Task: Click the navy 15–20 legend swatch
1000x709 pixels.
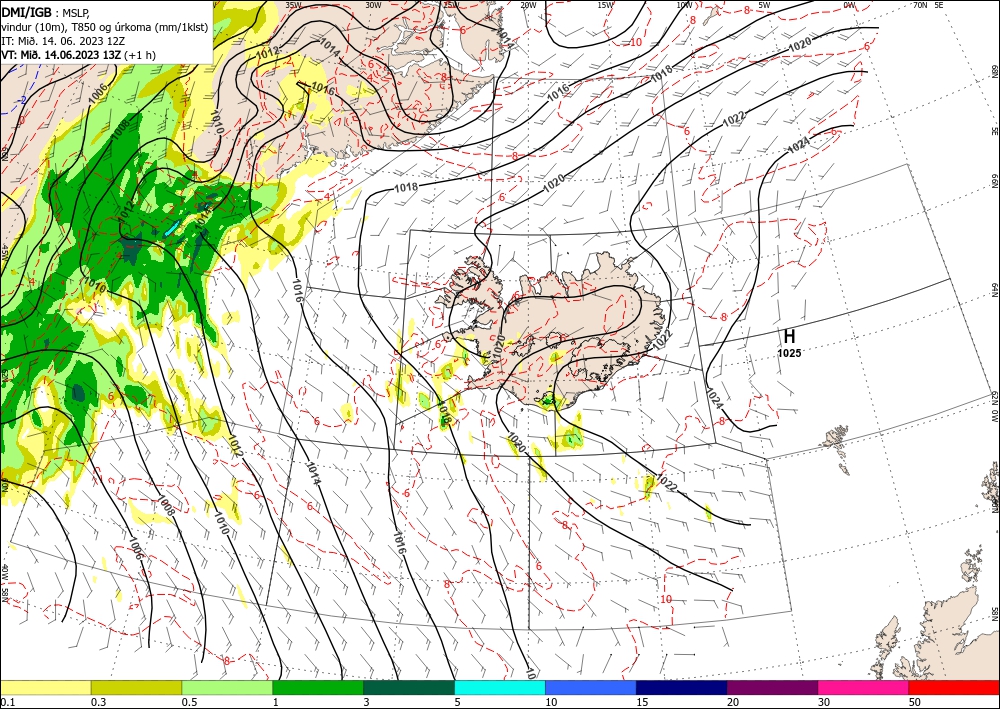Action: [x=681, y=688]
